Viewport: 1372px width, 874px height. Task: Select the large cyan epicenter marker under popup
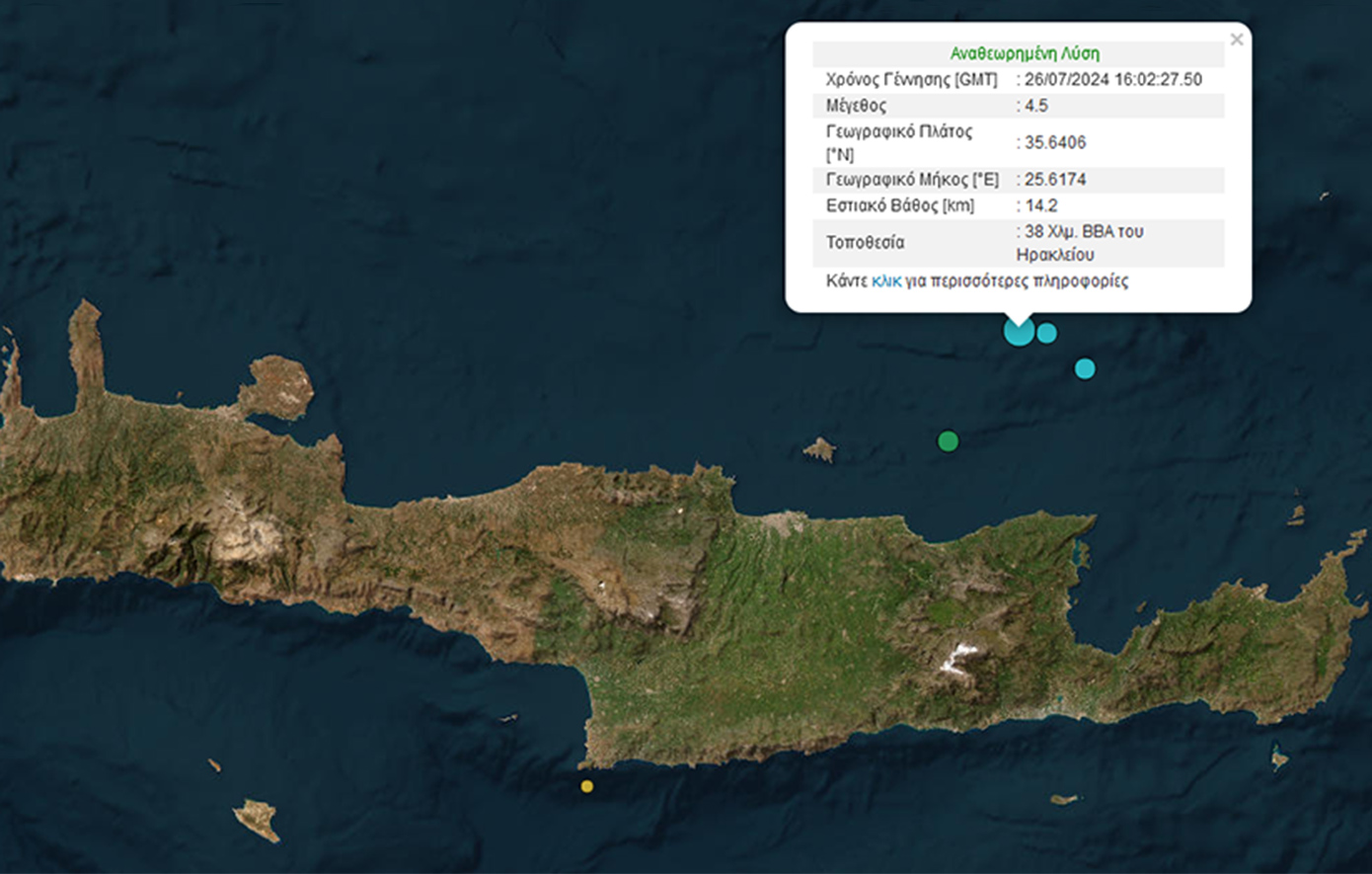pos(1019,330)
